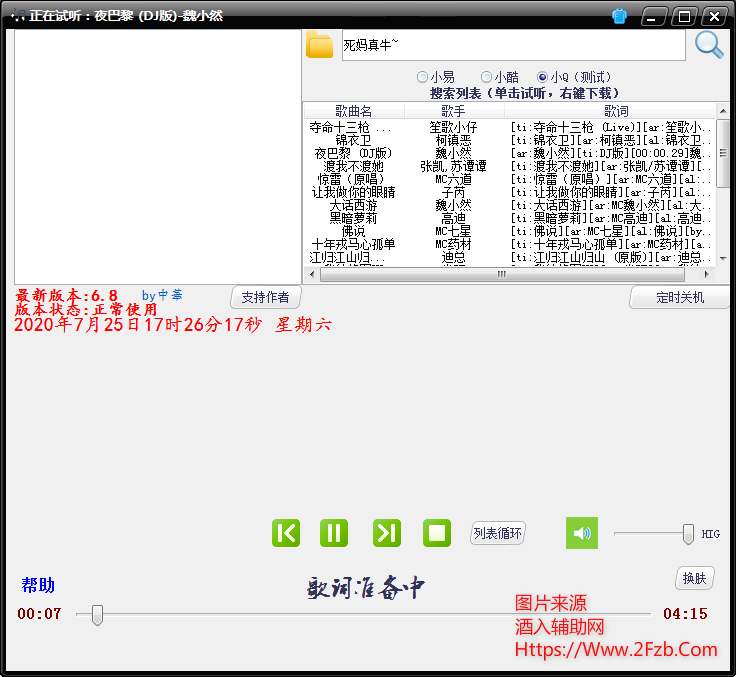Click the blue shirt icon in title bar

(x=619, y=16)
